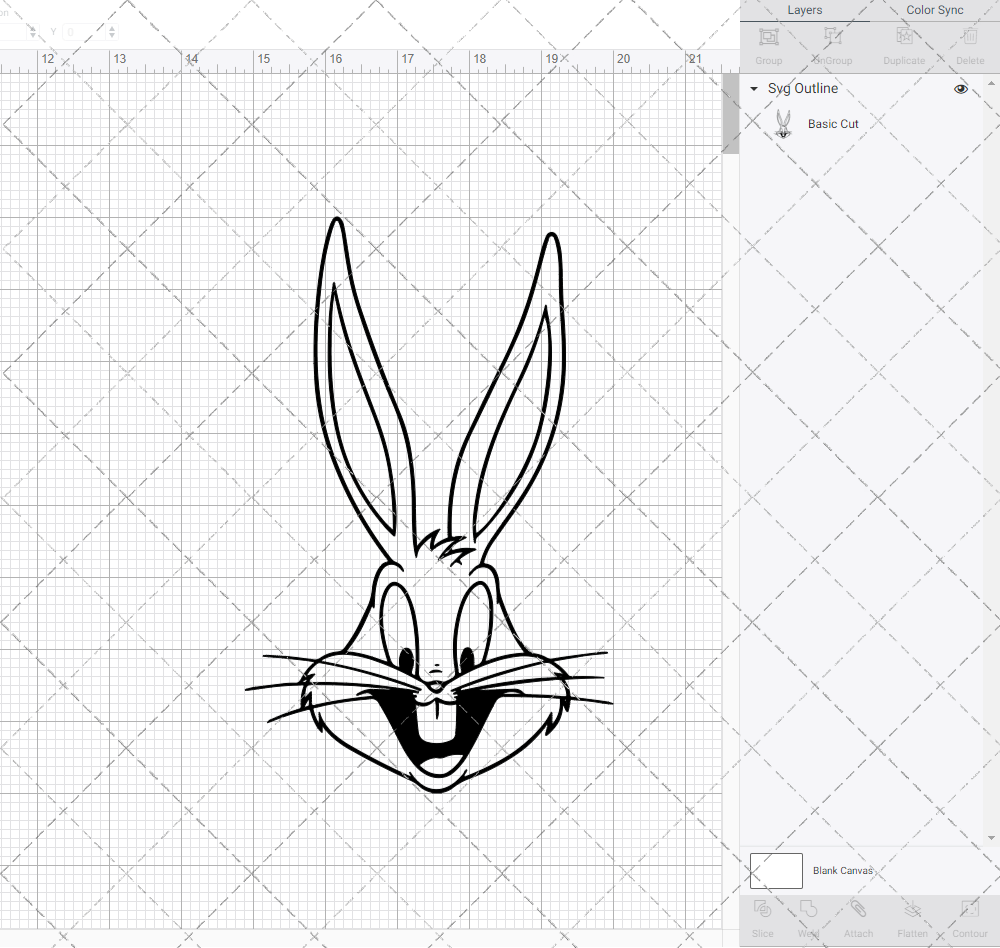Select the Basic Cut layer text
Screen dimensions: 1000x948
(833, 124)
